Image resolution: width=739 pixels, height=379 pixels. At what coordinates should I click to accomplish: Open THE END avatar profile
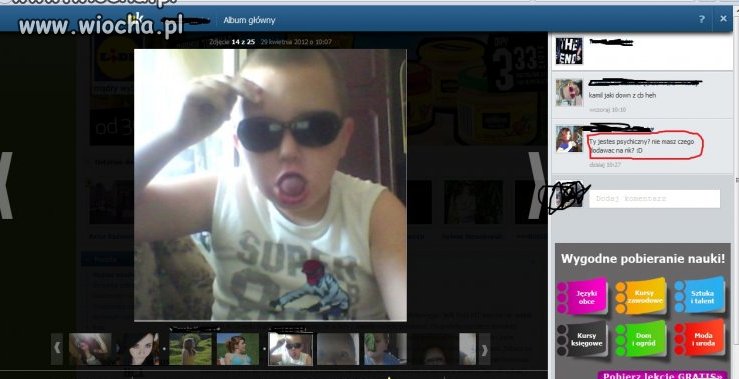(569, 51)
